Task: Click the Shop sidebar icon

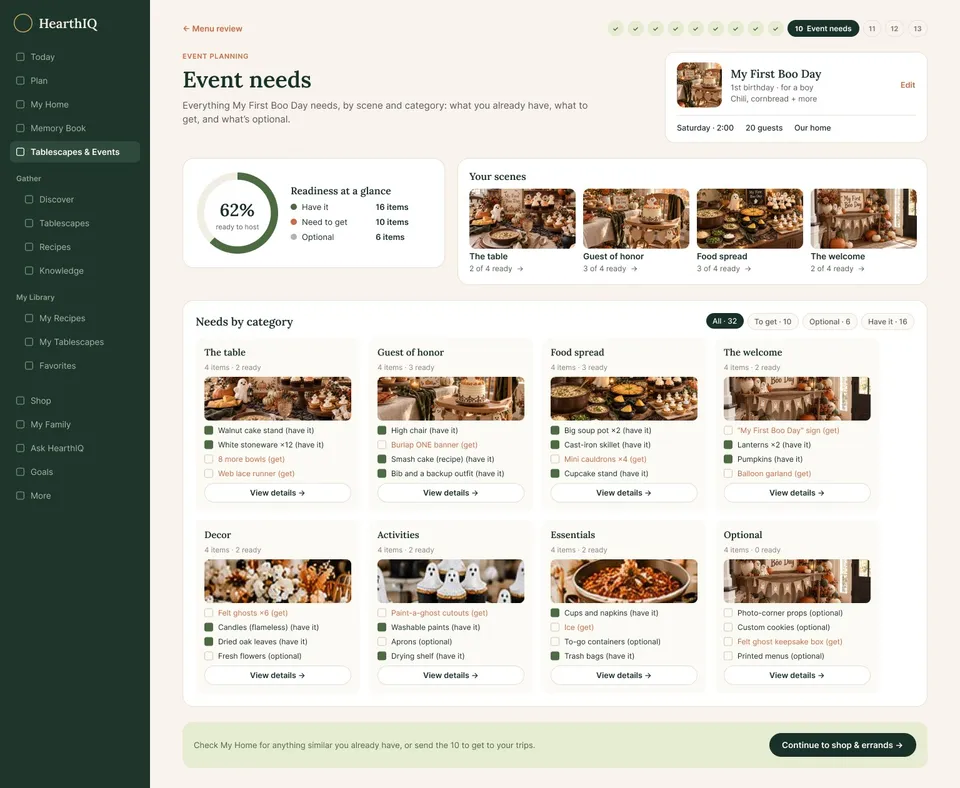Action: pyautogui.click(x=20, y=400)
